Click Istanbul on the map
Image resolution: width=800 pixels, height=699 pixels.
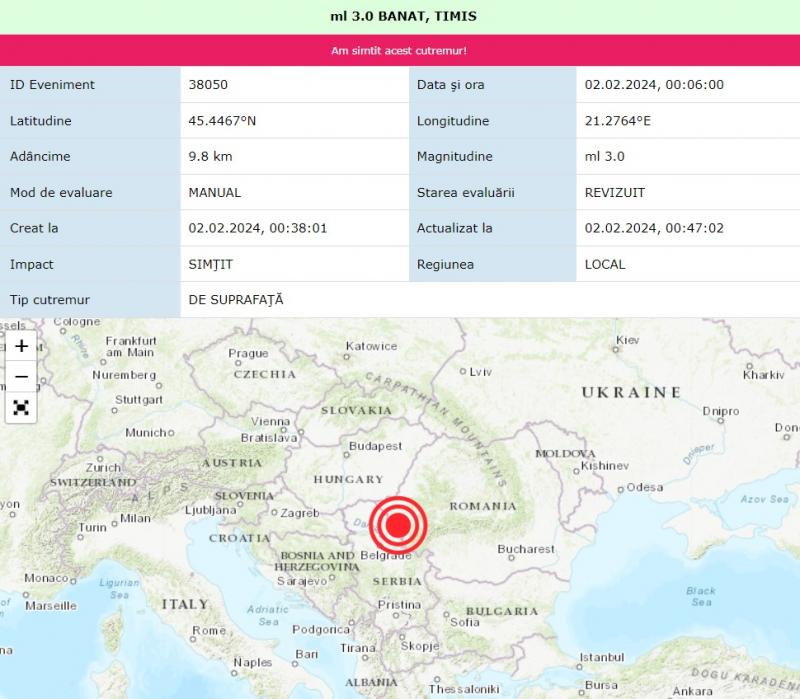click(602, 657)
